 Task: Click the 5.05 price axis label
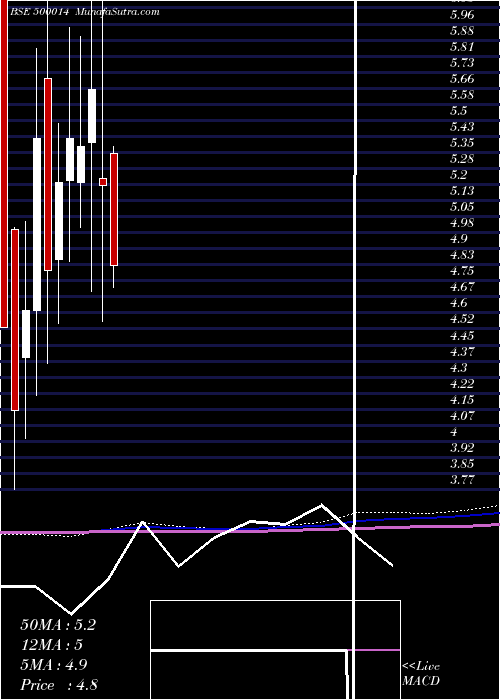(462, 207)
